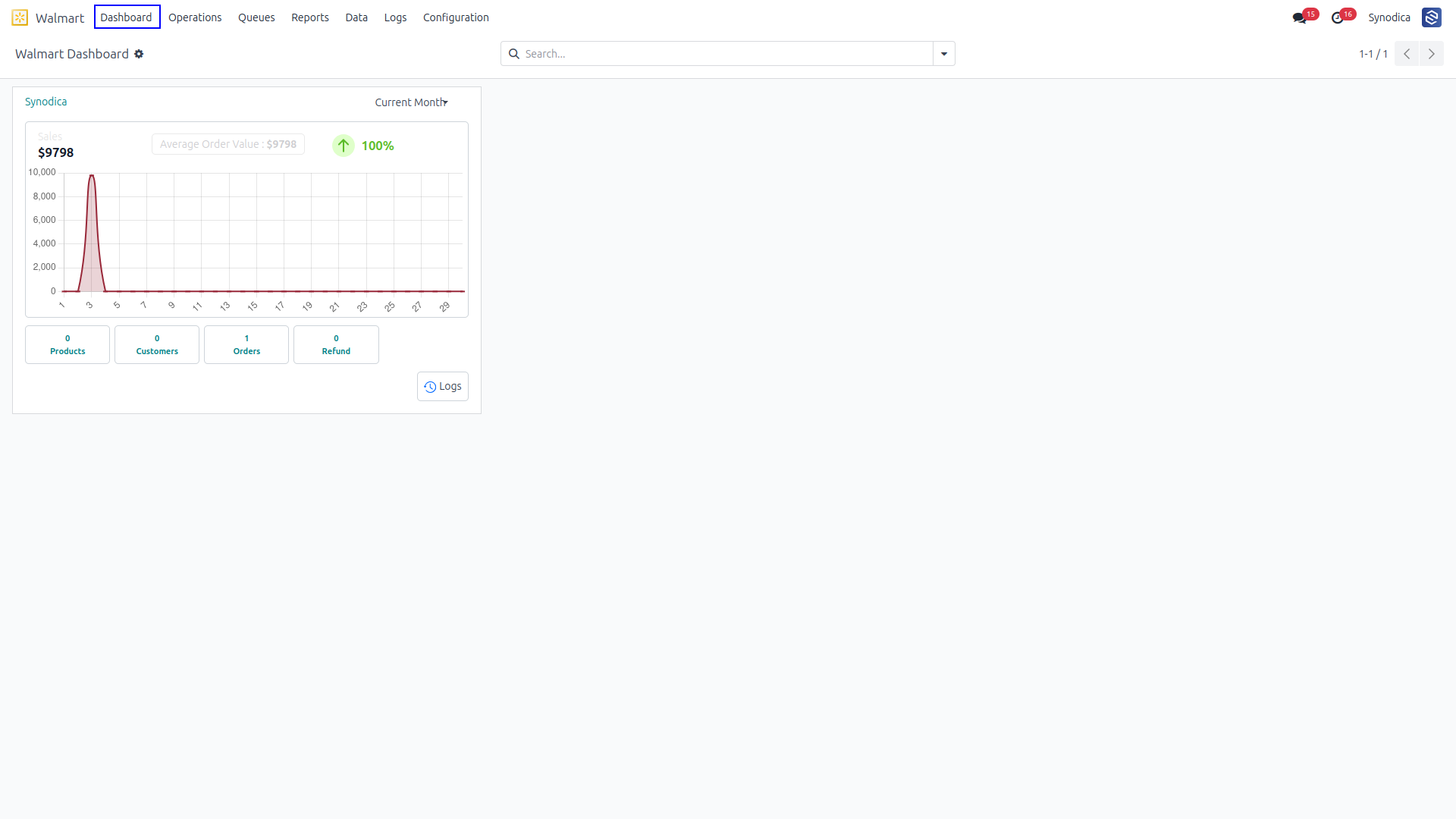This screenshot has width=1456, height=819.
Task: Click the Average Order Value badge
Action: point(228,144)
